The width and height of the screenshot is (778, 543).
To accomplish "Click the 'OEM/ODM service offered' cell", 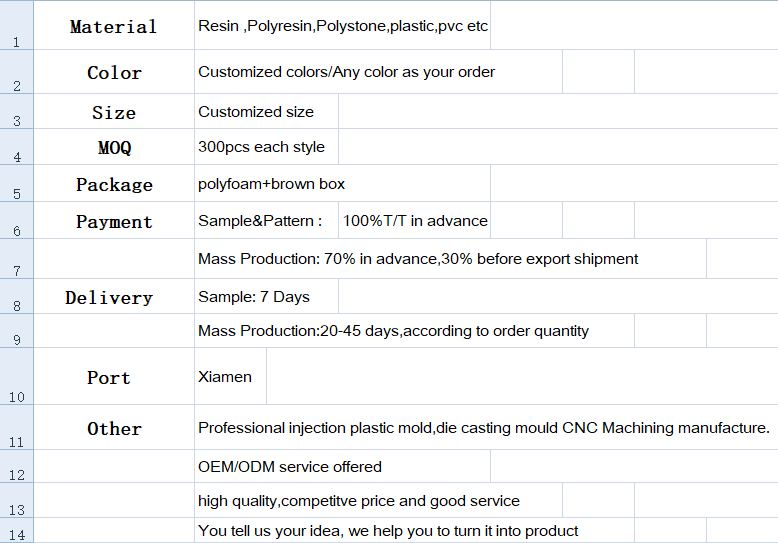I will pos(342,466).
